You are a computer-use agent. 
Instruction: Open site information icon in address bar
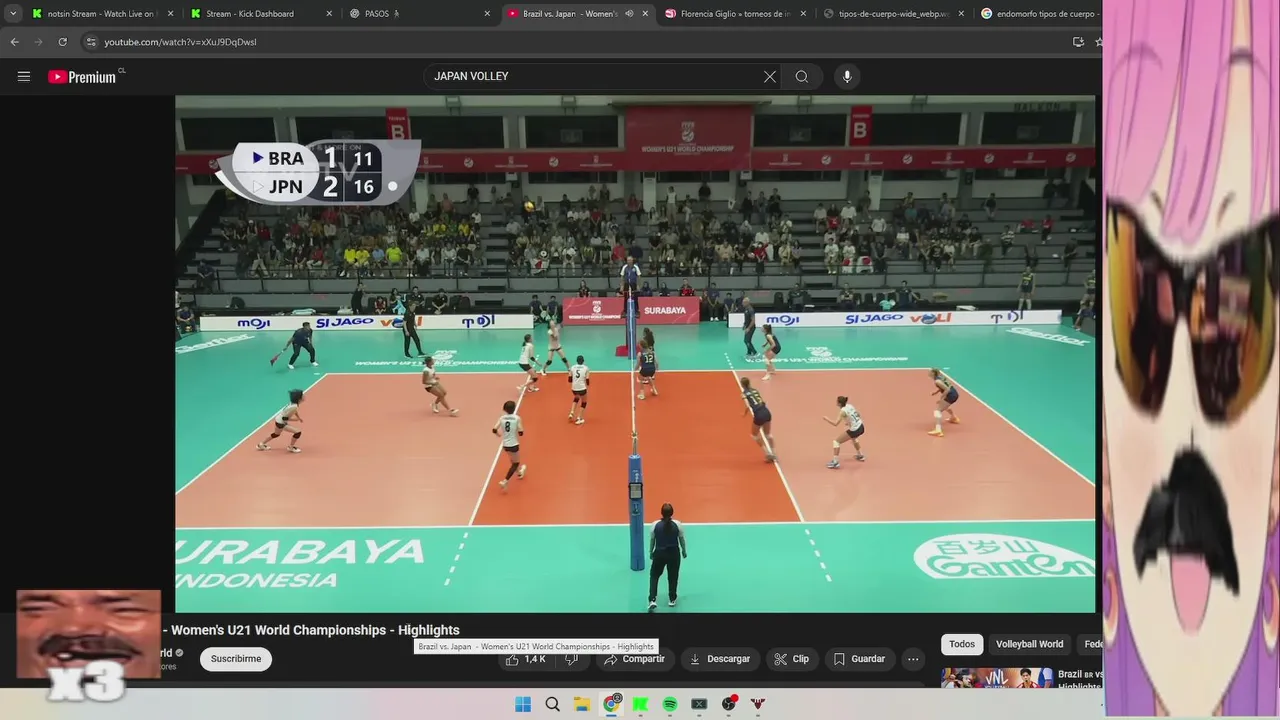click(x=91, y=42)
